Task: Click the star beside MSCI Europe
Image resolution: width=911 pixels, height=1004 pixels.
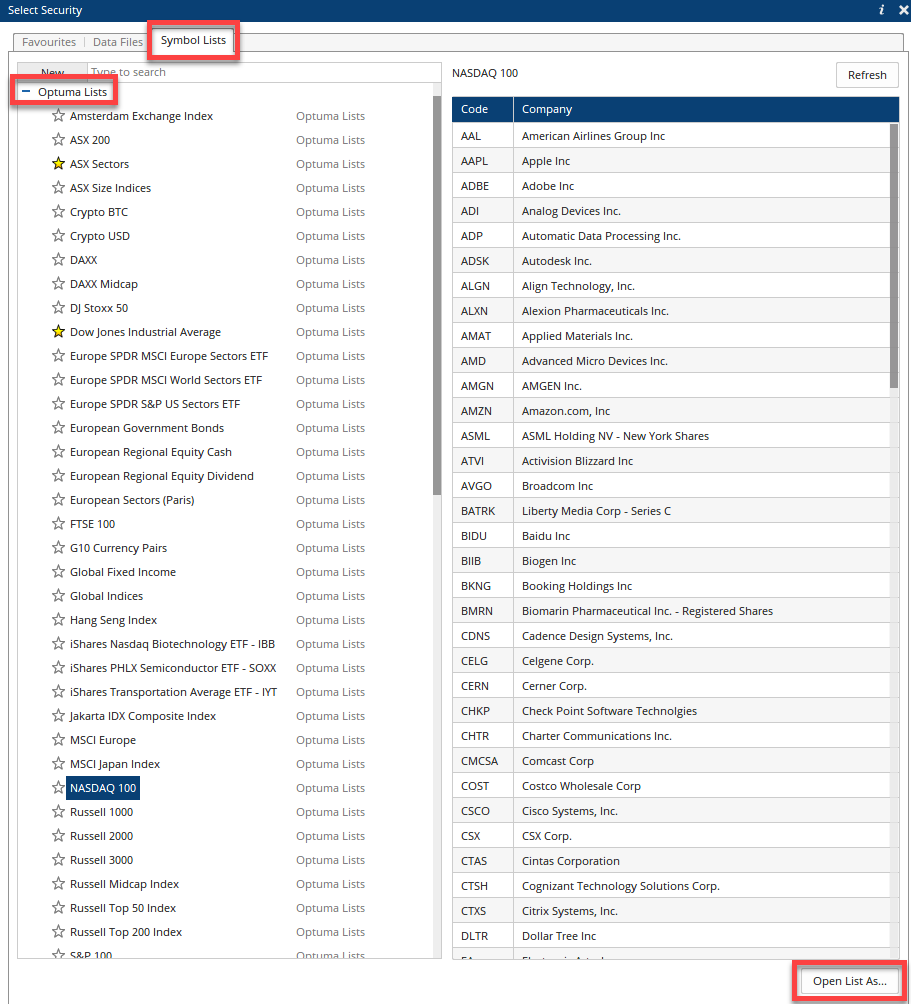Action: 58,740
